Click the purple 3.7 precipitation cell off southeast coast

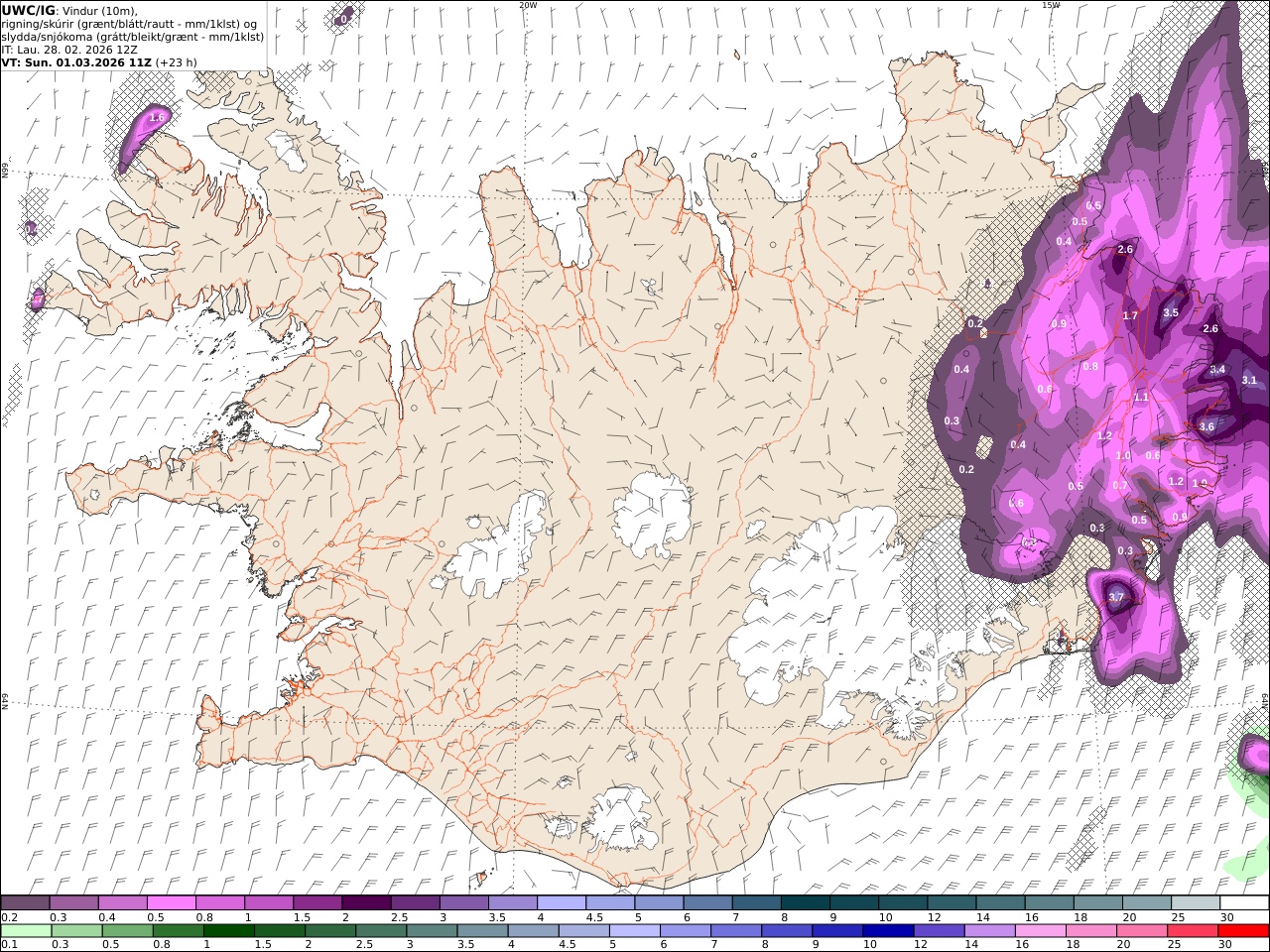point(1116,597)
